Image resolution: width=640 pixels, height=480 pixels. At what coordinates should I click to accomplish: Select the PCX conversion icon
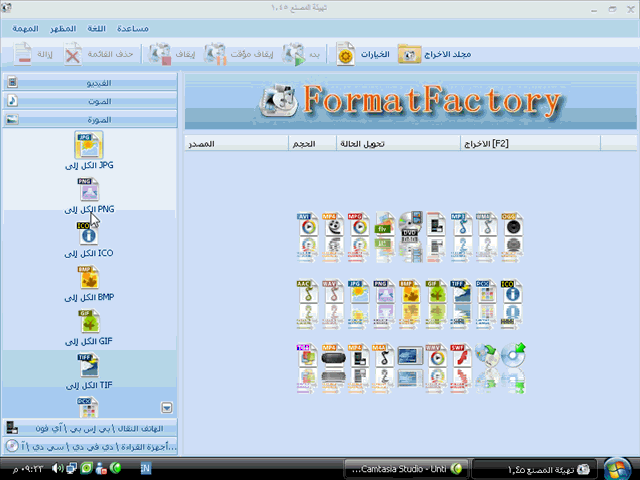coord(88,407)
